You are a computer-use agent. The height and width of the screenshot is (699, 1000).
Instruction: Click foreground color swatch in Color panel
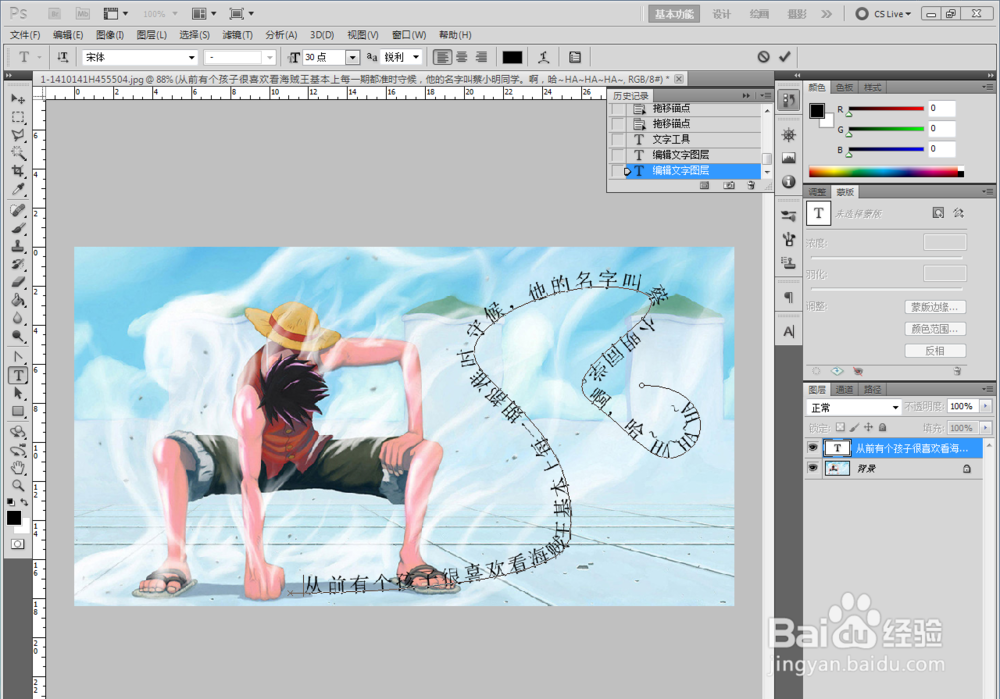point(816,110)
